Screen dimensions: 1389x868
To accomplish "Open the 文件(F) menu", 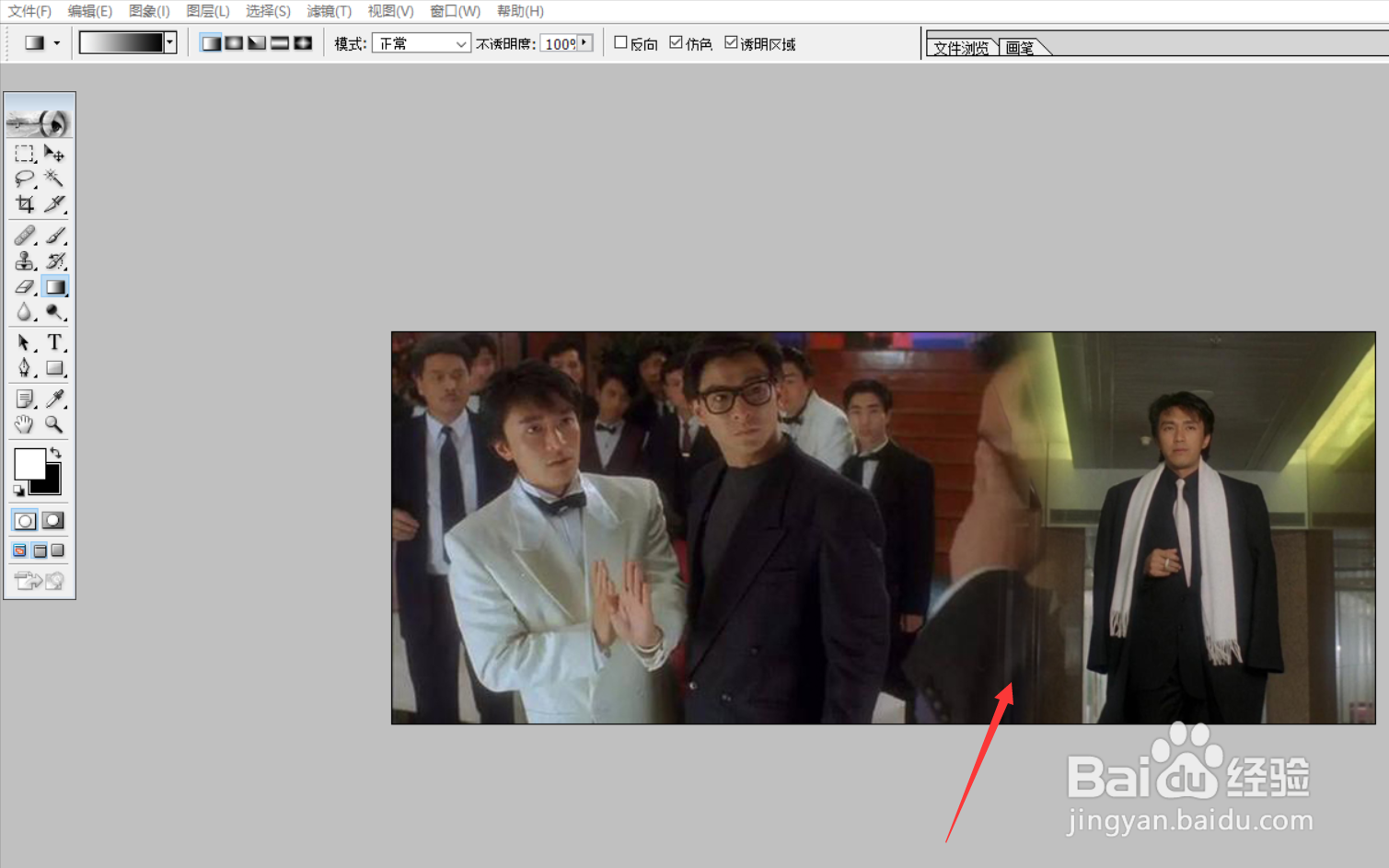I will tap(29, 11).
